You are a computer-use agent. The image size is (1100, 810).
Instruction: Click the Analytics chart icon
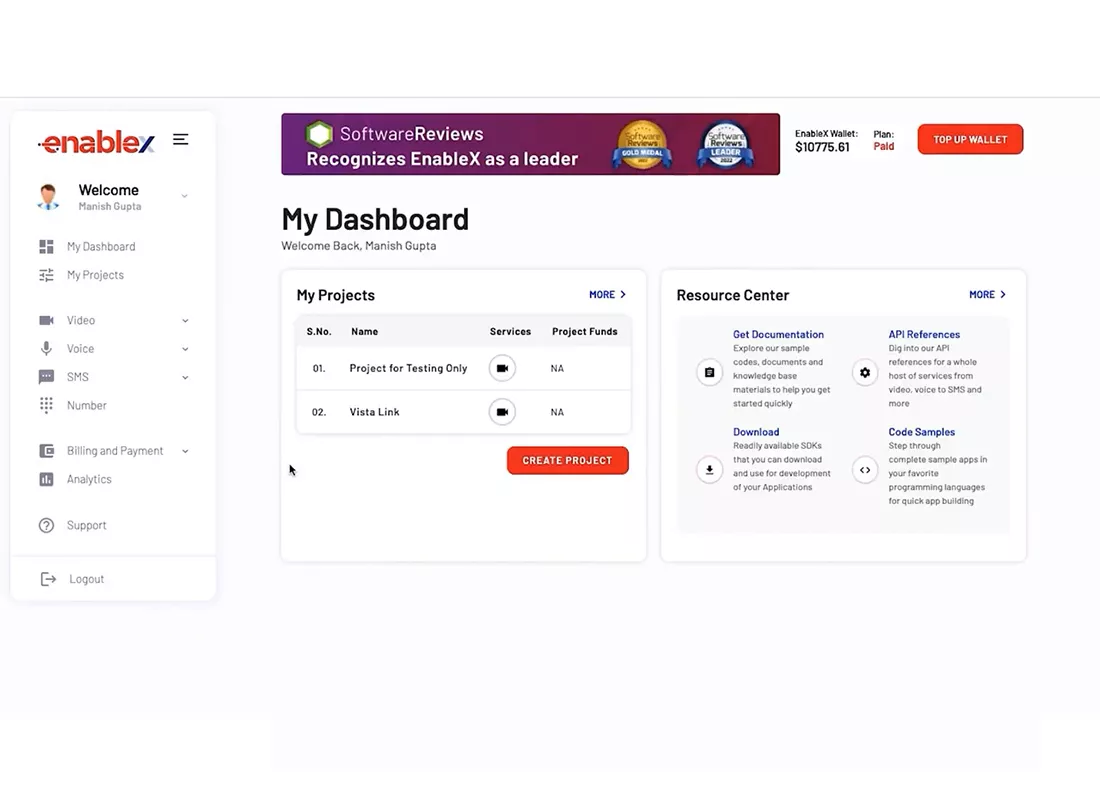coord(46,479)
